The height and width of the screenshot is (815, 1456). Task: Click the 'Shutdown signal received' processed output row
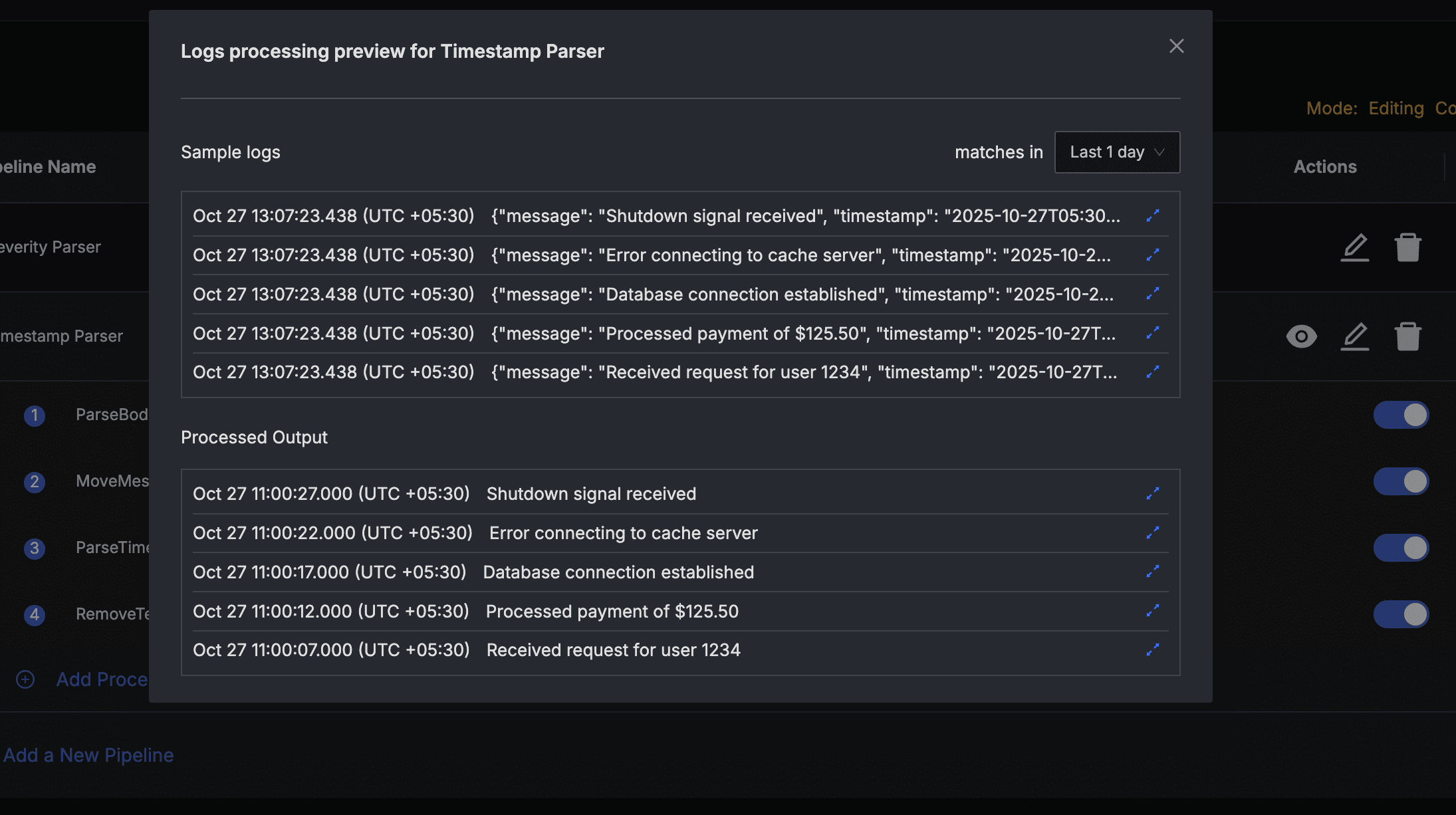[592, 493]
